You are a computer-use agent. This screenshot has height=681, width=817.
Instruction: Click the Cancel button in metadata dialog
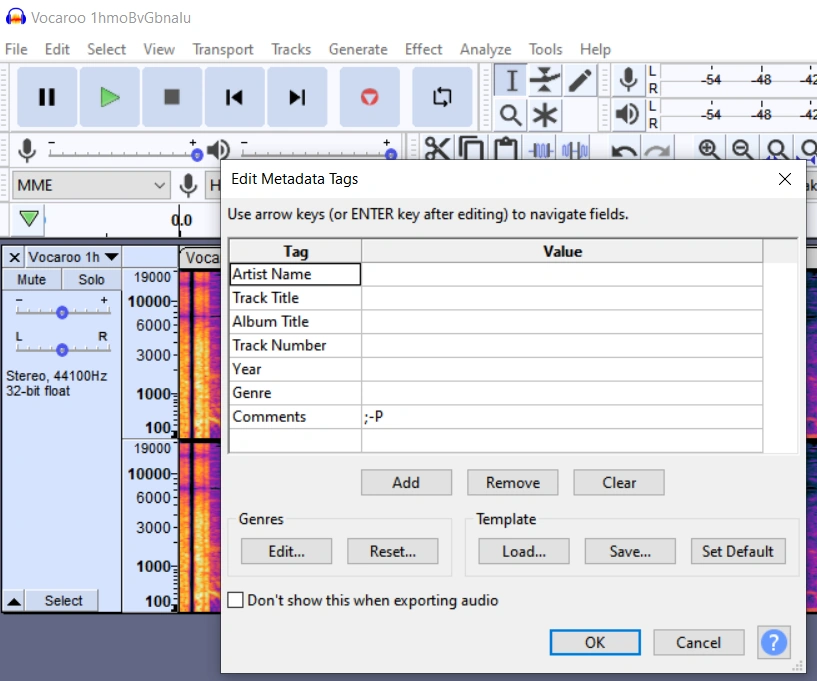[x=699, y=642]
